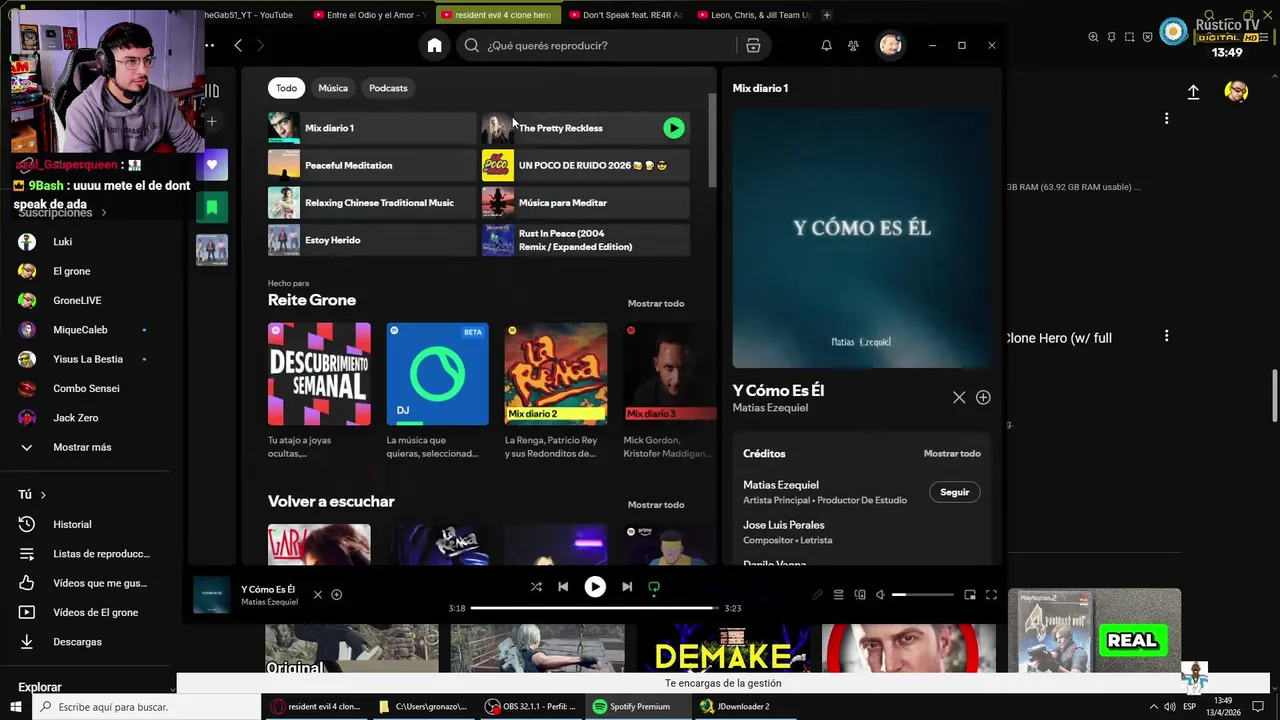
Task: Click the song progress bar
Action: coord(595,608)
